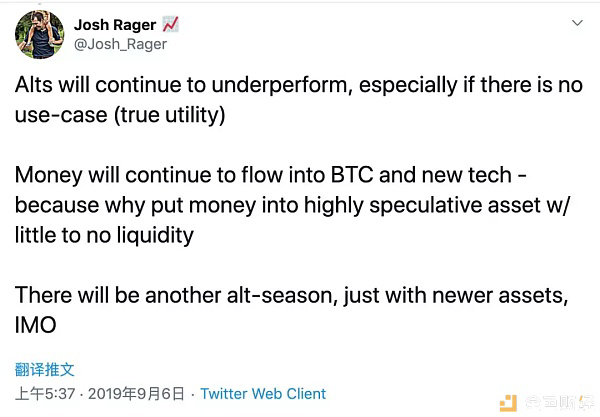Image resolution: width=600 pixels, height=417 pixels.
Task: Open the @Josh_Rager handle link
Action: pyautogui.click(x=120, y=44)
